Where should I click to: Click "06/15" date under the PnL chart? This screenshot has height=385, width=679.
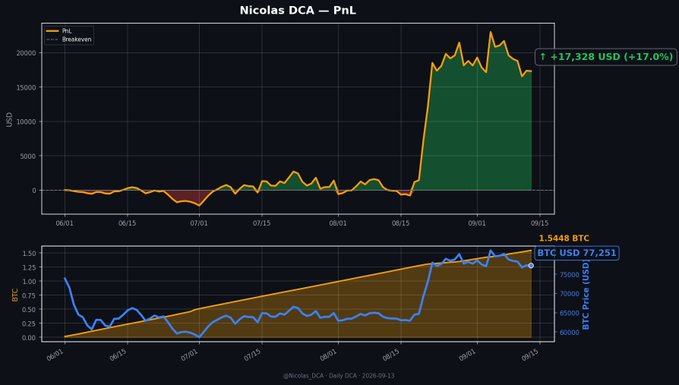127,223
